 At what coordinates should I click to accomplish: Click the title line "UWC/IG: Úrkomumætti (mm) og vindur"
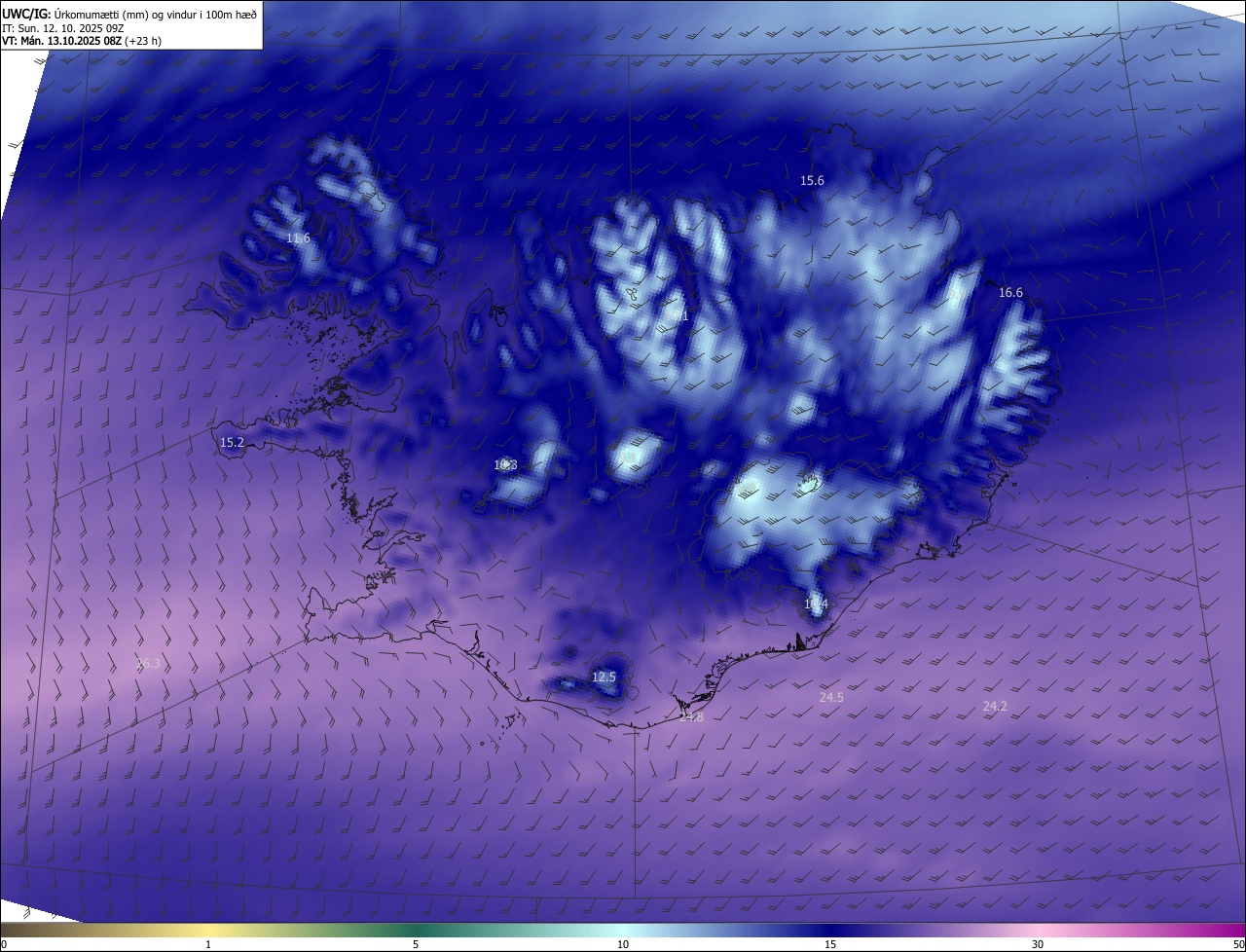129,13
